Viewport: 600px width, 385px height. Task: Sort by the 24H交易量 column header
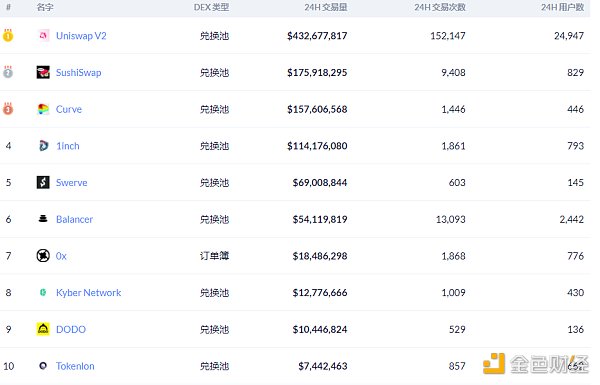tap(326, 7)
